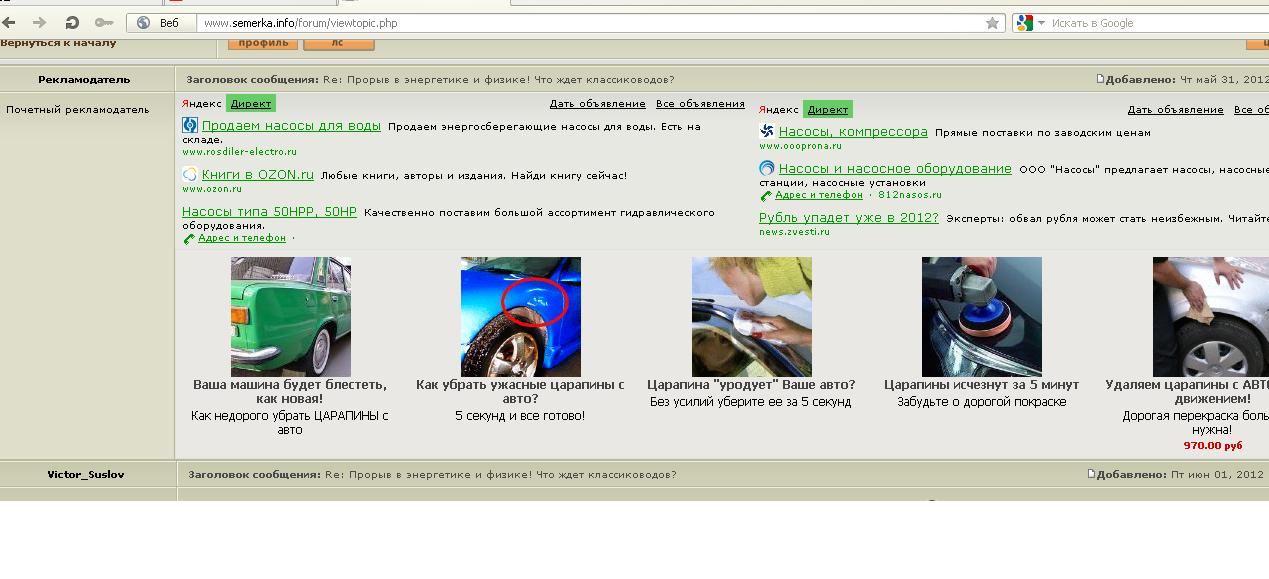Click the green car ad thumbnail
This screenshot has width=1269, height=579.
291,316
